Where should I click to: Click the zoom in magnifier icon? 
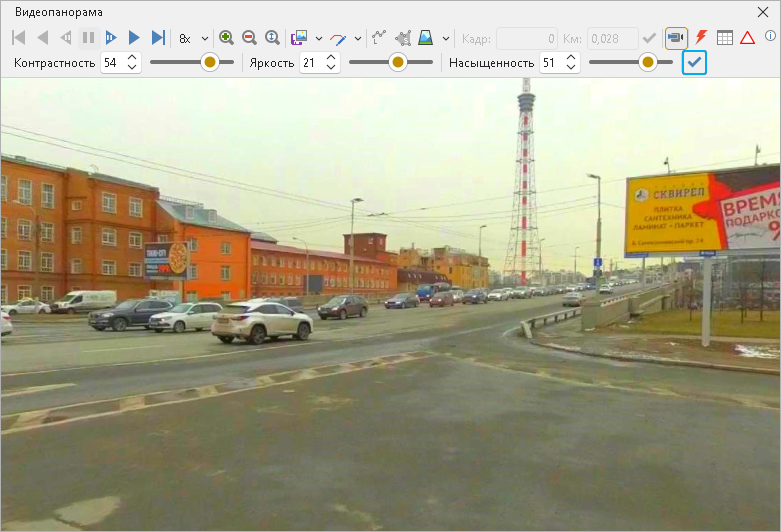click(x=226, y=38)
